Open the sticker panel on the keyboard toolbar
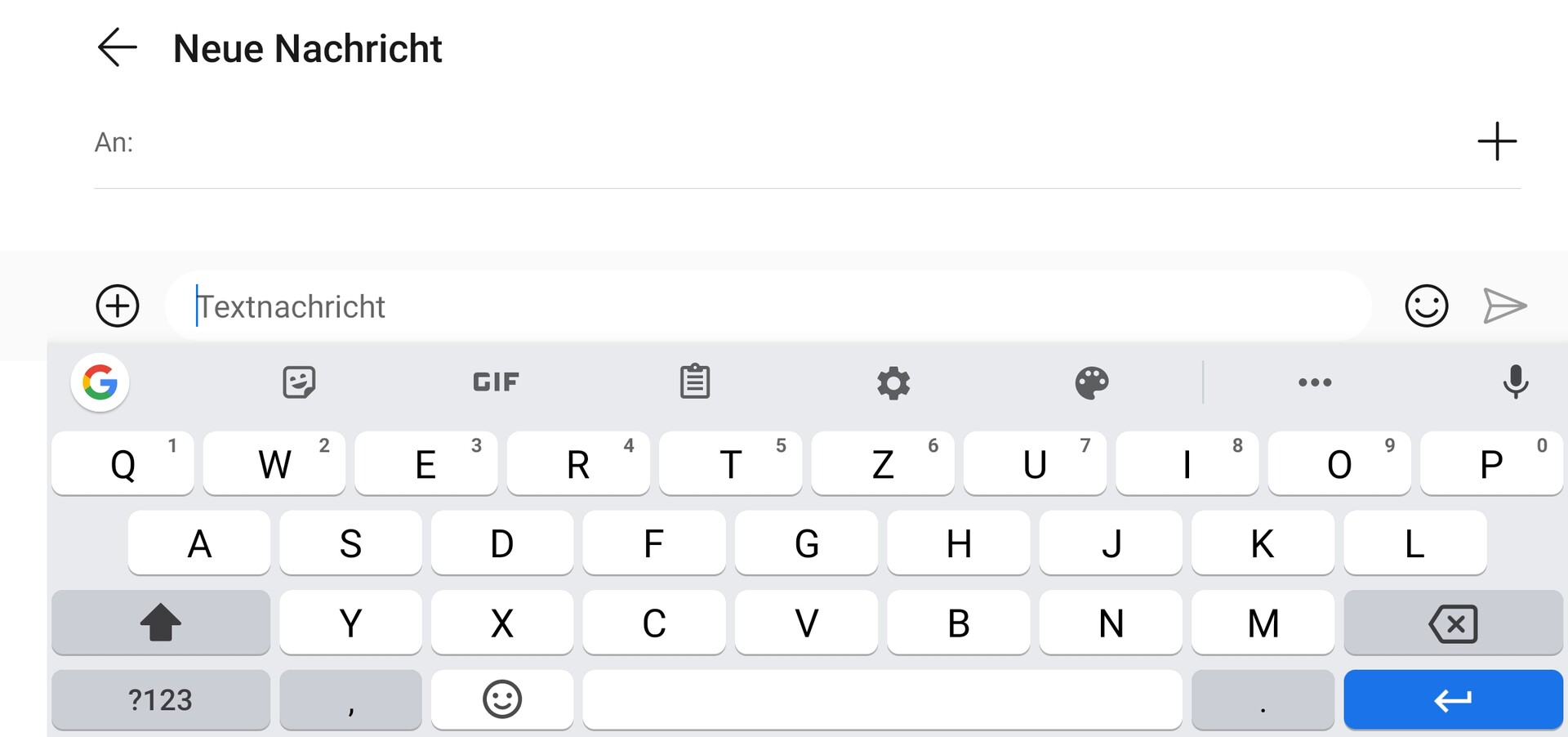The image size is (1568, 737). tap(299, 382)
